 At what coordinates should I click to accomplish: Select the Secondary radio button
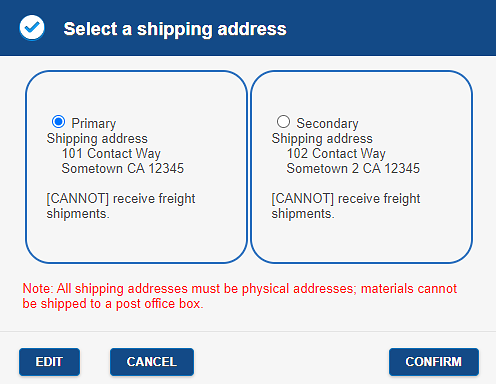coord(283,122)
